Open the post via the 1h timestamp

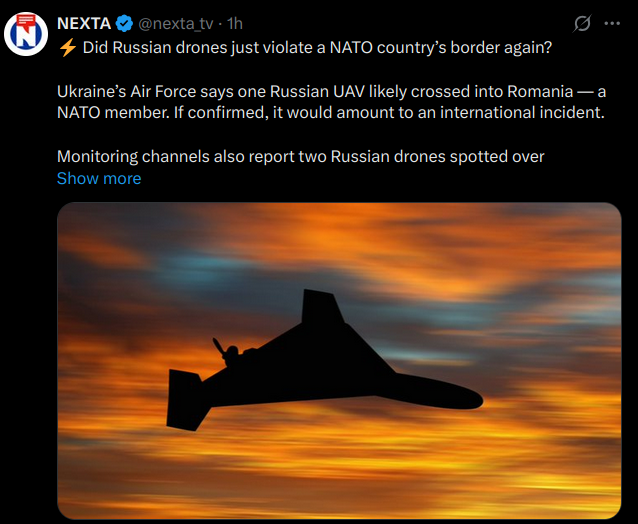pyautogui.click(x=235, y=24)
